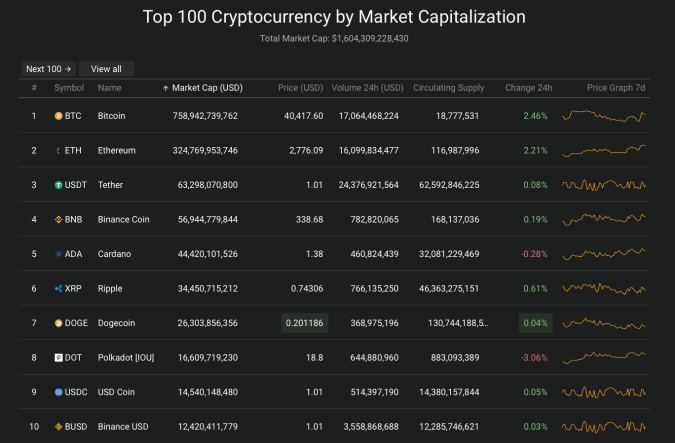
Task: Open Polkadot 7-day price graph
Action: 604,358
